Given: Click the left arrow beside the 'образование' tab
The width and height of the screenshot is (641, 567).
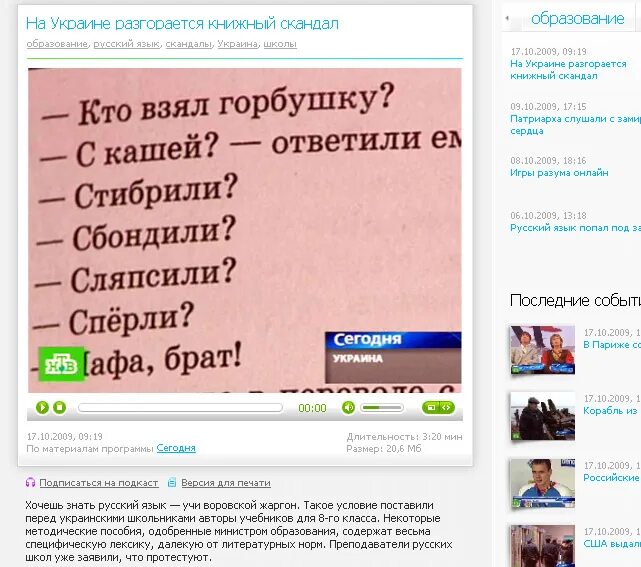Looking at the screenshot, I should [507, 18].
